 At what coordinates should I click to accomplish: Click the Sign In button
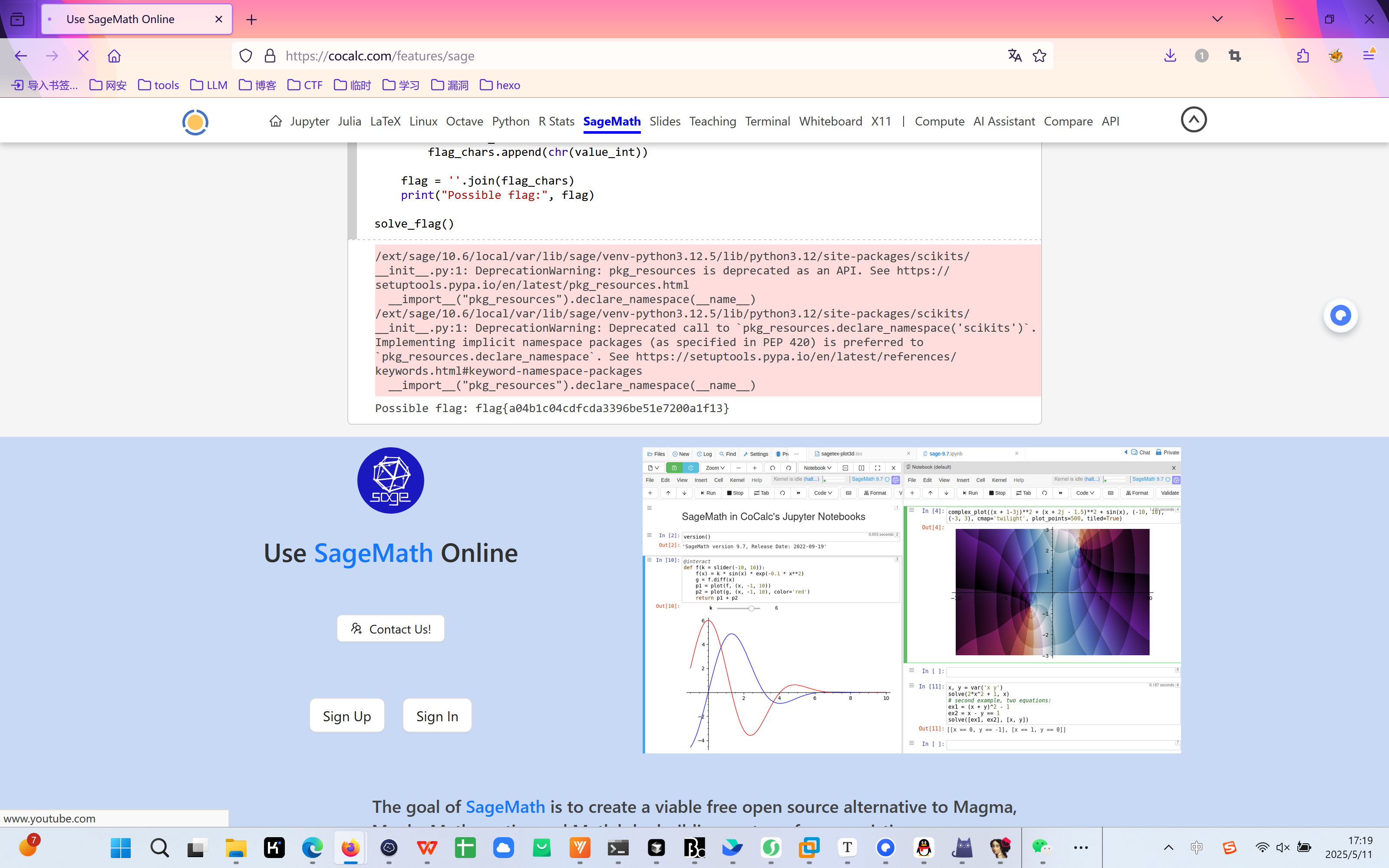pos(437,715)
